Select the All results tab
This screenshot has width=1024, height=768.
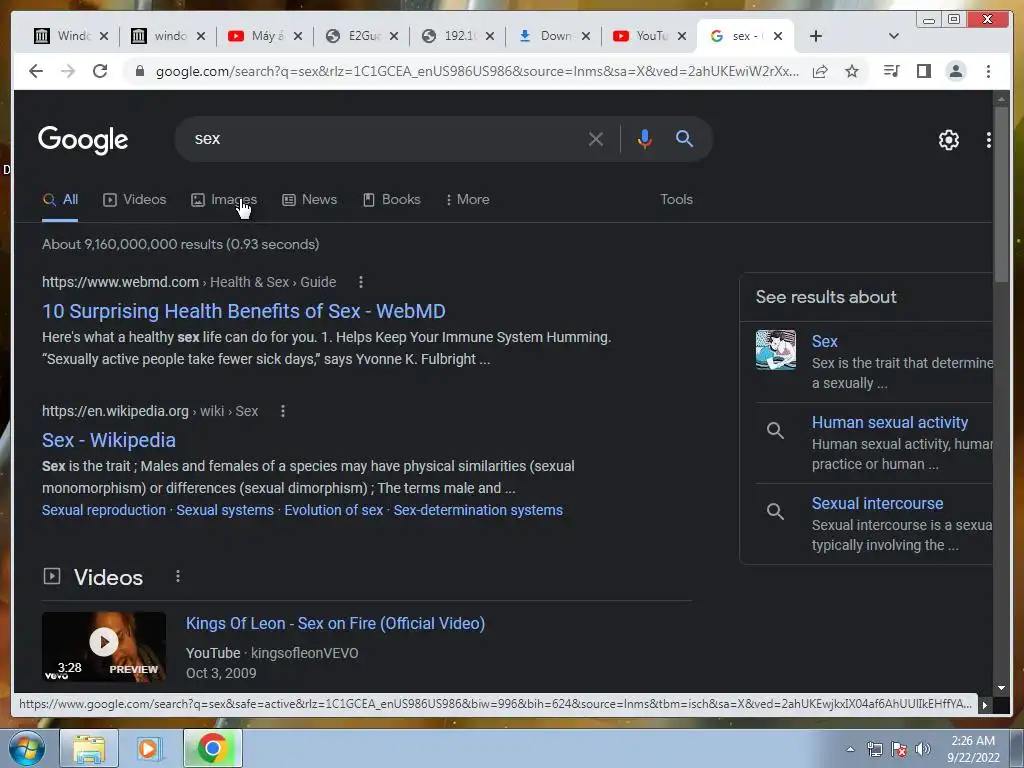coord(60,200)
